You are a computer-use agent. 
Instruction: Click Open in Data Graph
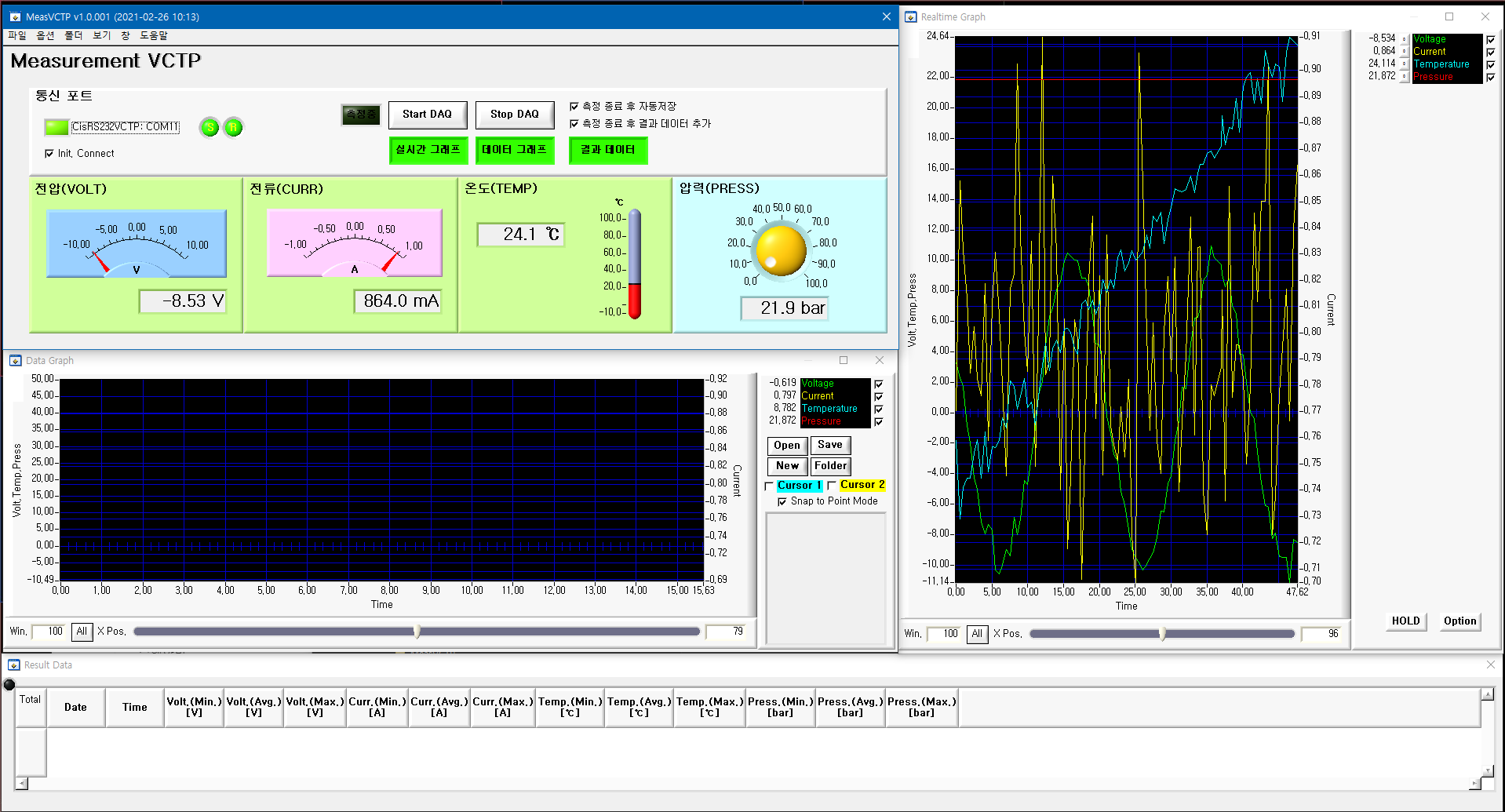click(x=787, y=446)
